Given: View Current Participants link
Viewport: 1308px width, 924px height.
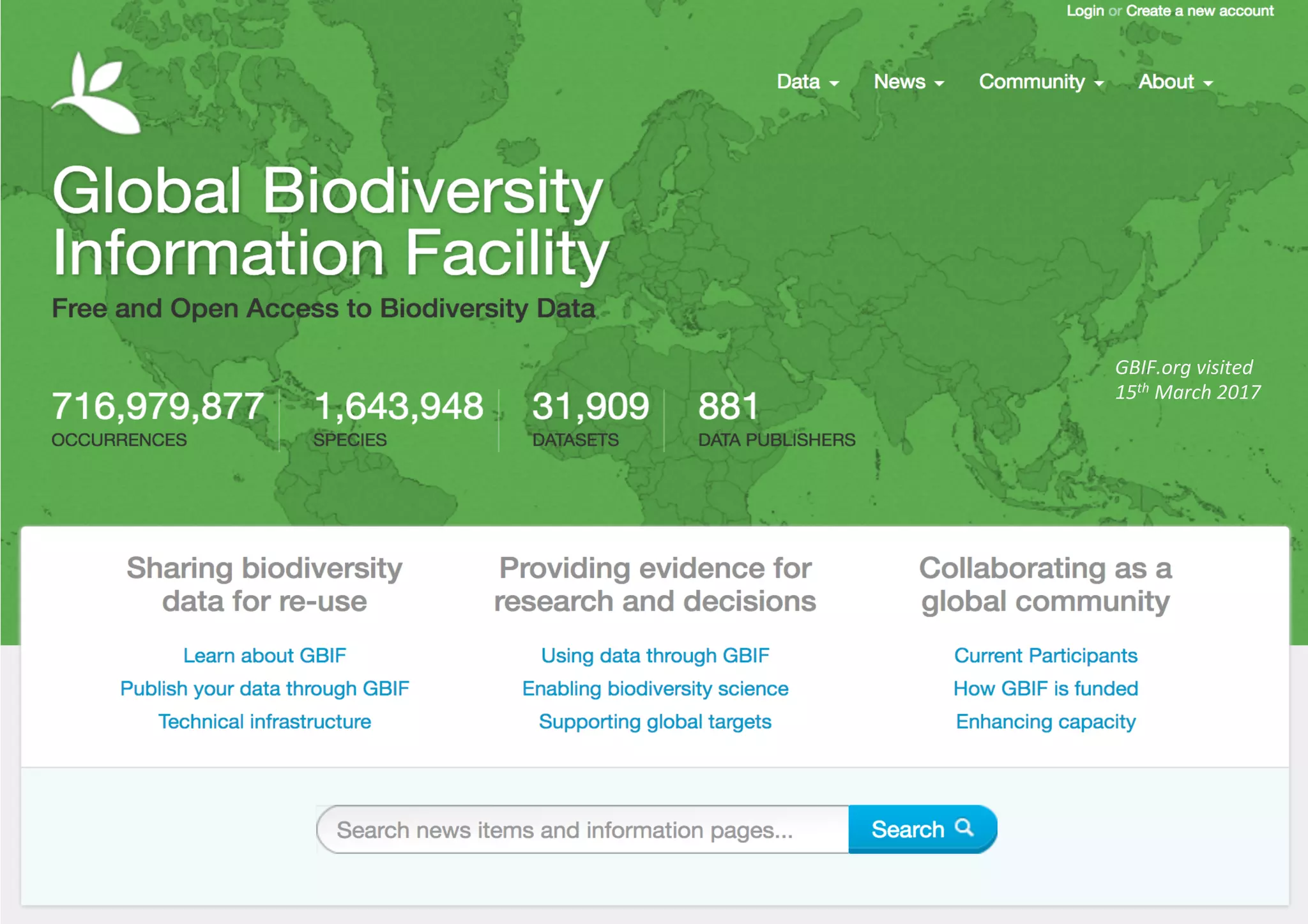Looking at the screenshot, I should click(1046, 655).
